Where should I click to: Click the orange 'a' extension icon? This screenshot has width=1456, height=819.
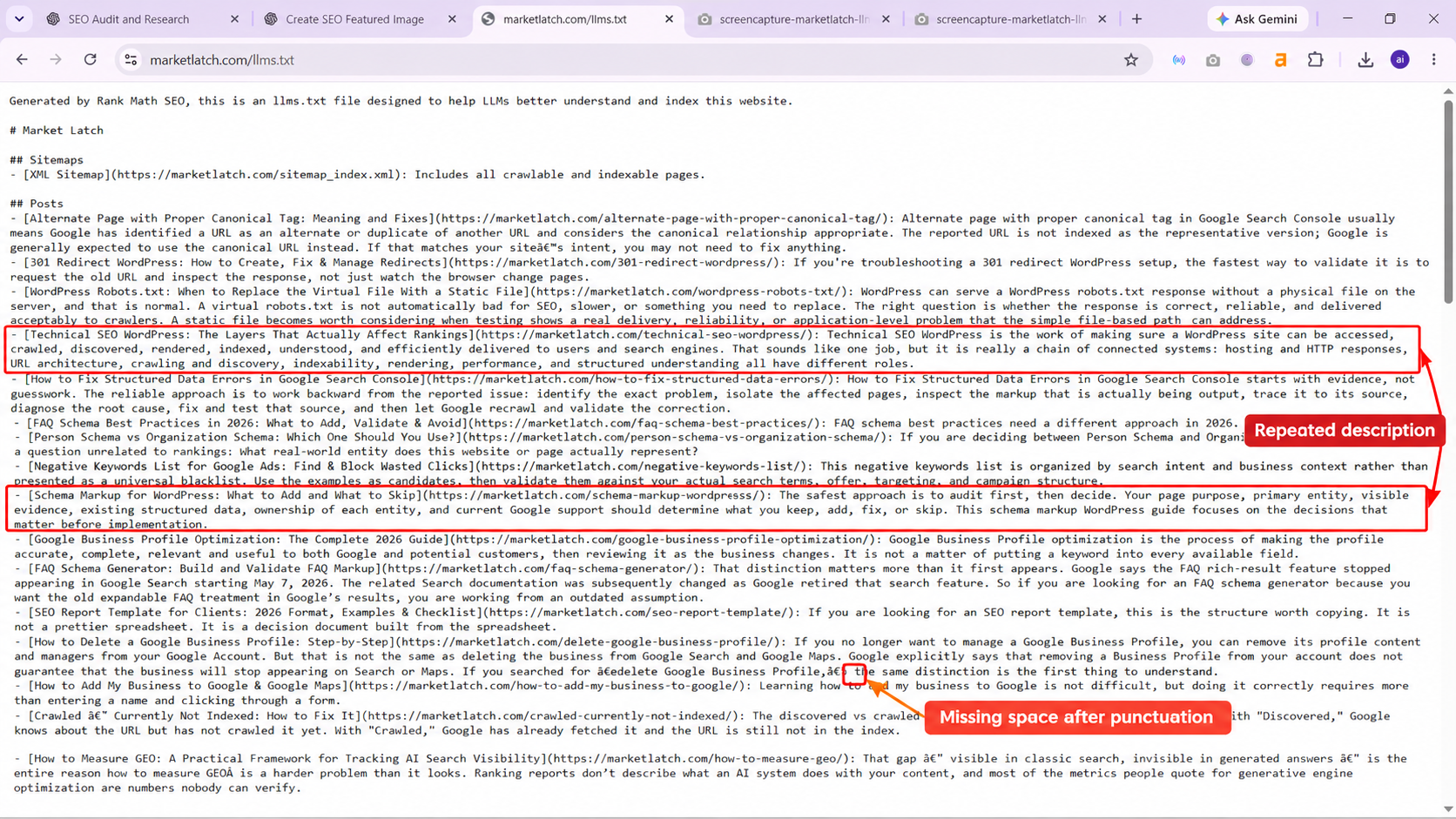click(1280, 60)
